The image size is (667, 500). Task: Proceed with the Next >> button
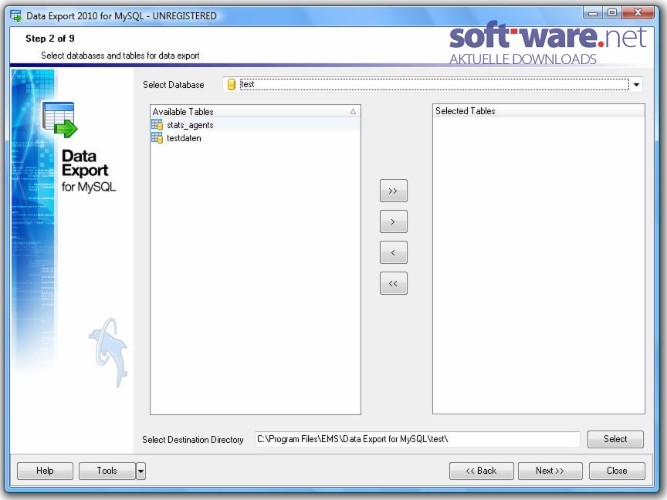coord(550,471)
